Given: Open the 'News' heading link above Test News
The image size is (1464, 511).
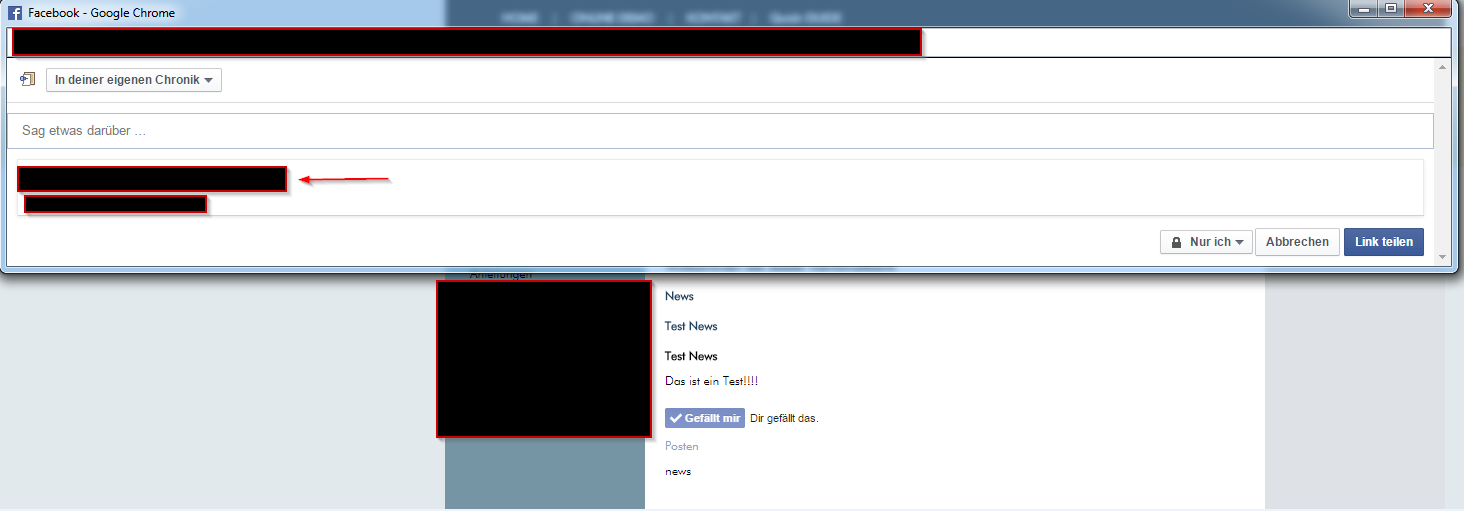Looking at the screenshot, I should pos(679,296).
